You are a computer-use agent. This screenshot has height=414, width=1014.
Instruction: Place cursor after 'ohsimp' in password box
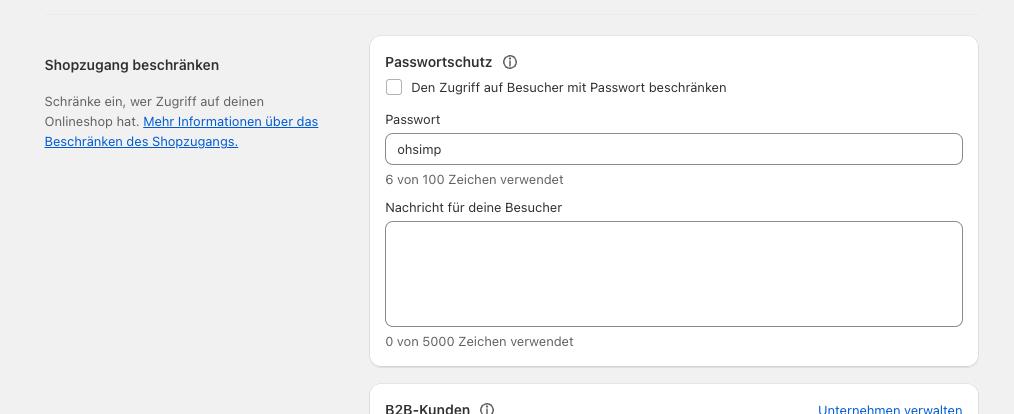(444, 149)
